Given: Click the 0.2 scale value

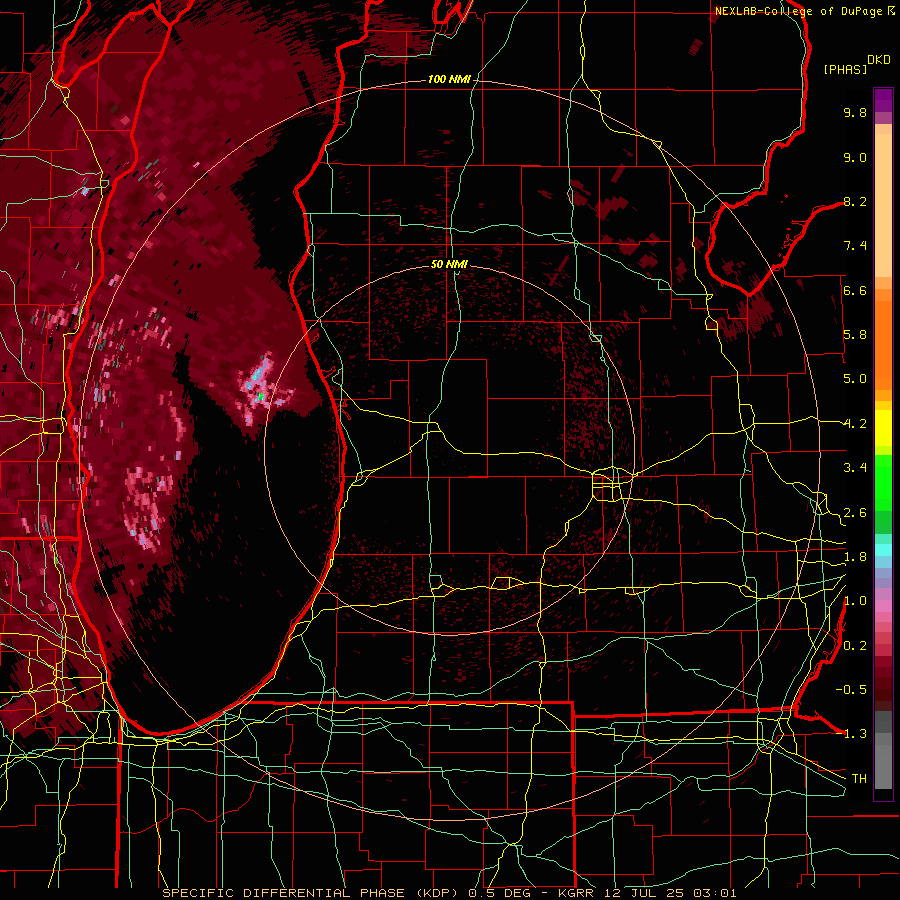Looking at the screenshot, I should [855, 646].
